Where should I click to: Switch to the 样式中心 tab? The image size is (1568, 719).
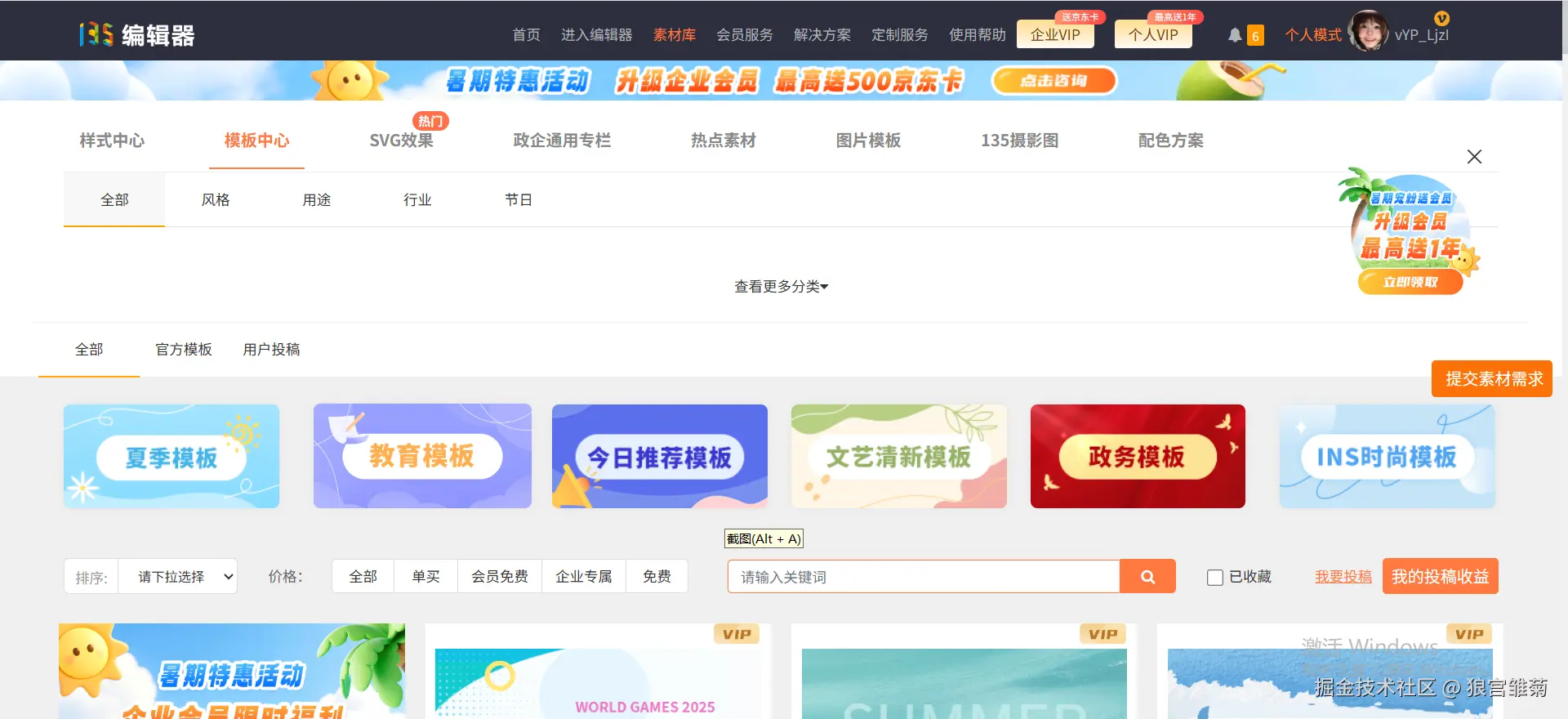[x=112, y=141]
